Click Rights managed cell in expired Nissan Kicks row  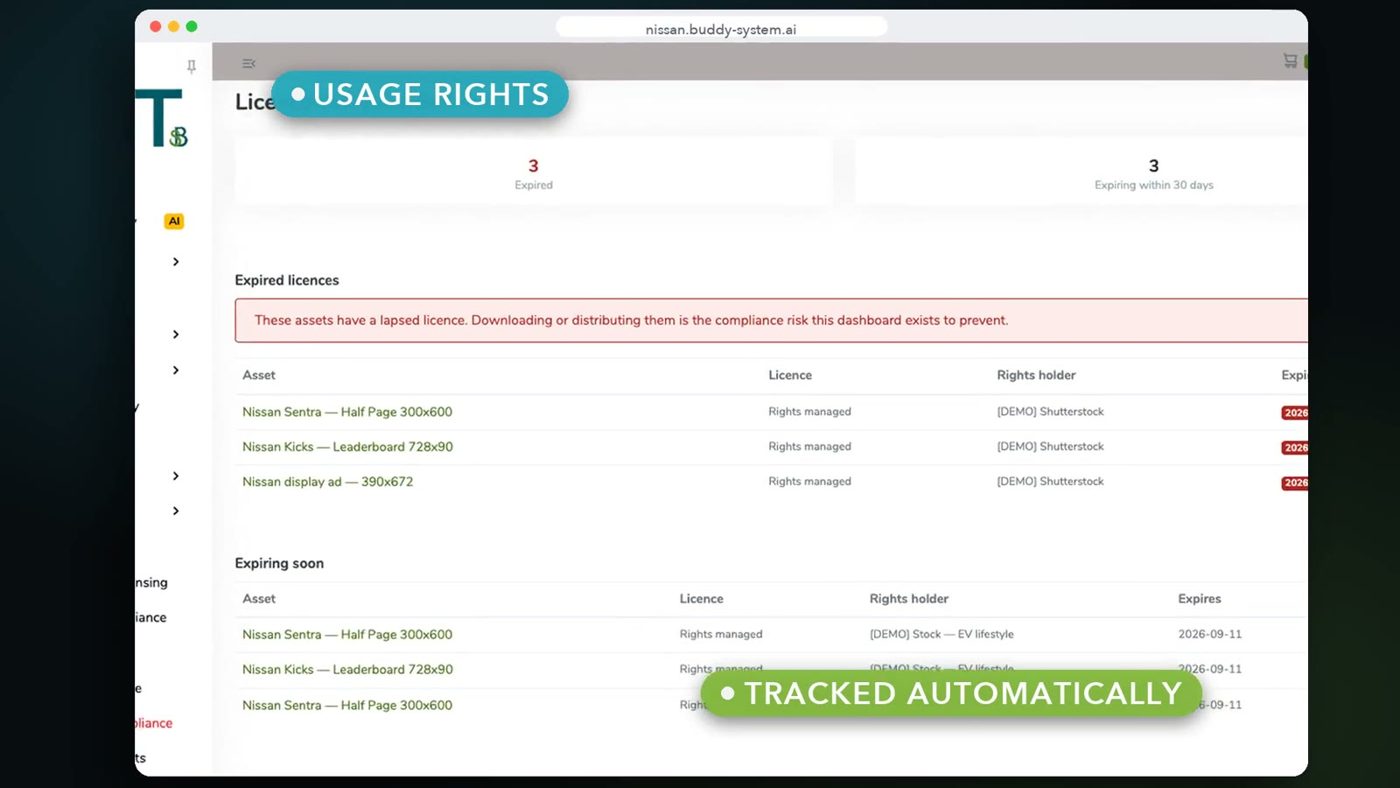pos(810,447)
